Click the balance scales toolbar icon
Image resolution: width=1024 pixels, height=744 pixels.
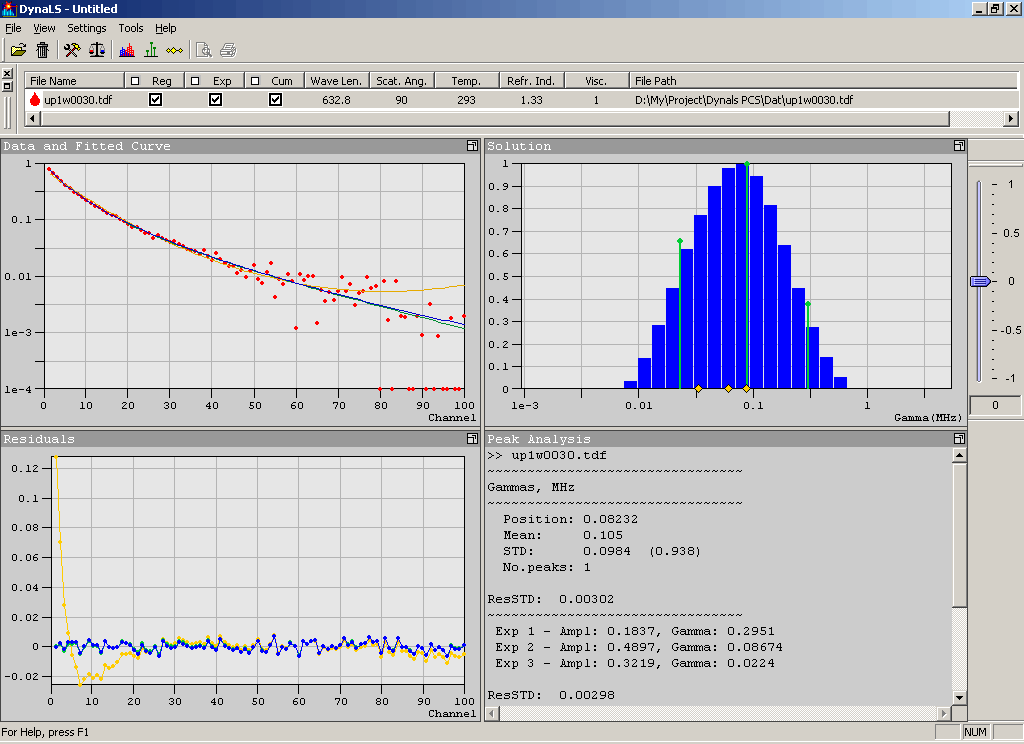pos(97,50)
